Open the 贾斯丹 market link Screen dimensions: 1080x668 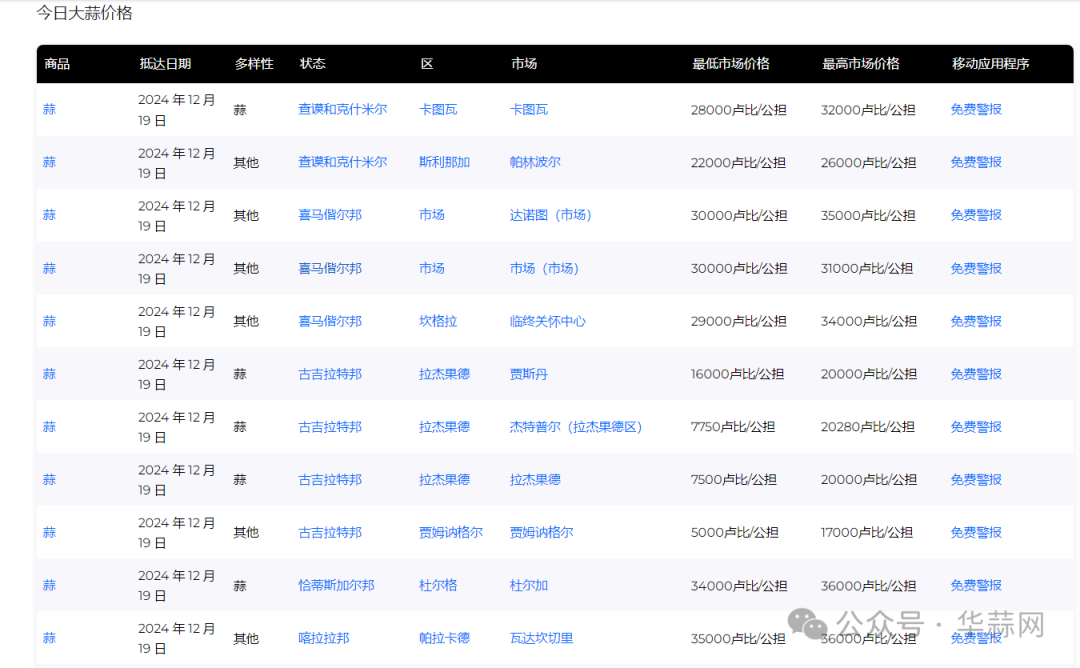click(x=528, y=374)
